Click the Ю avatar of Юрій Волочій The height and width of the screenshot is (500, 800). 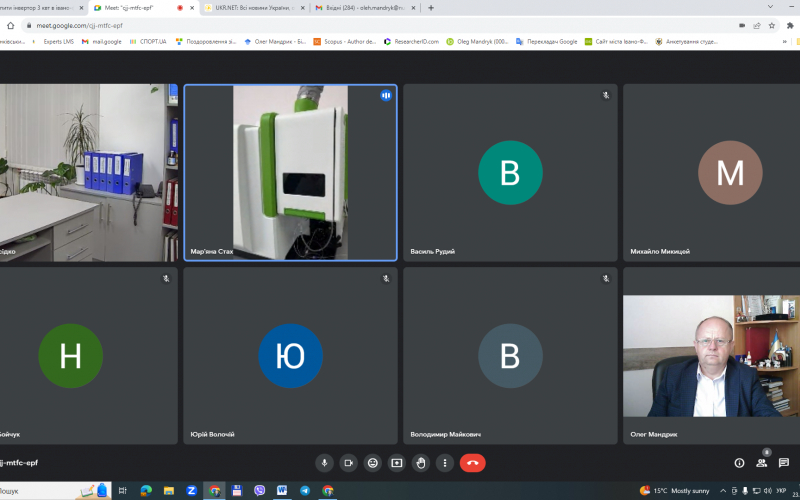point(290,356)
